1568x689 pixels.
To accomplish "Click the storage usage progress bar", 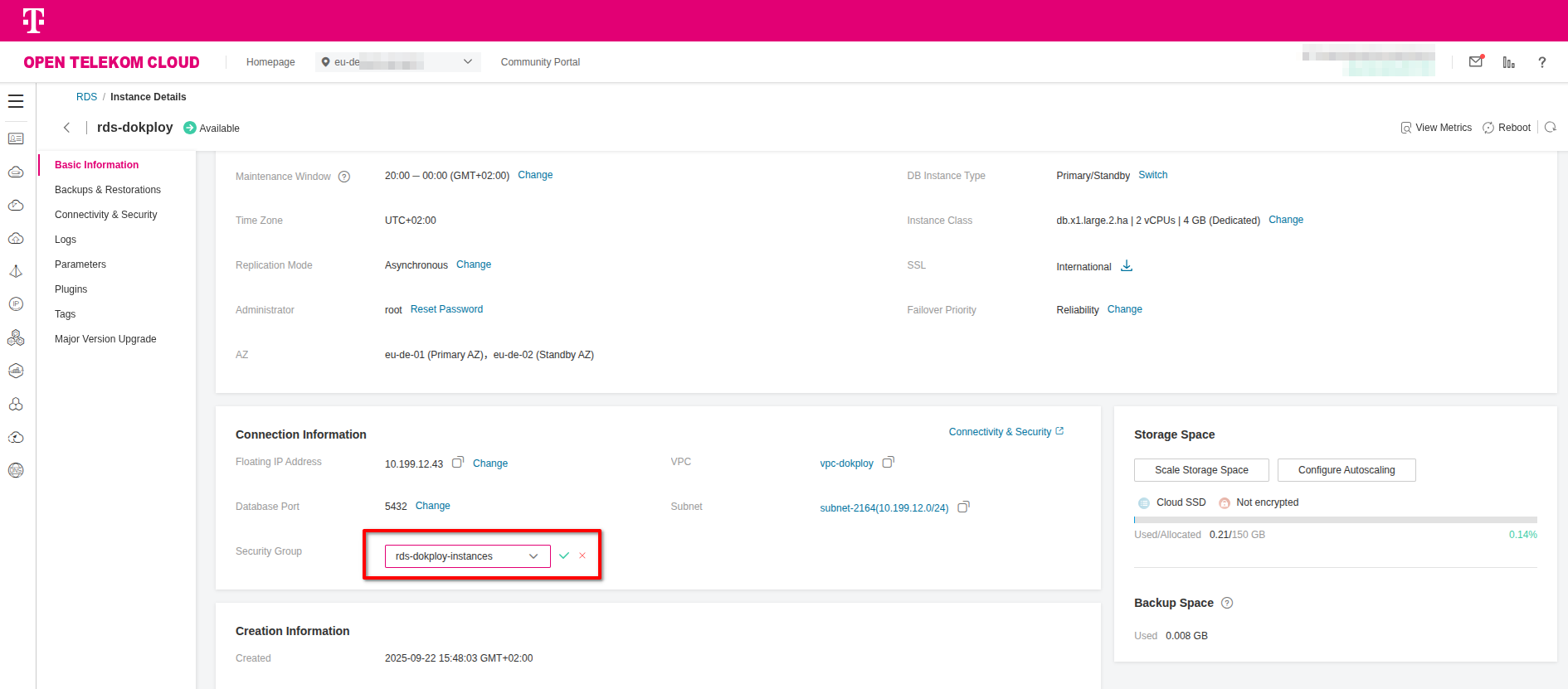I will point(1335,520).
